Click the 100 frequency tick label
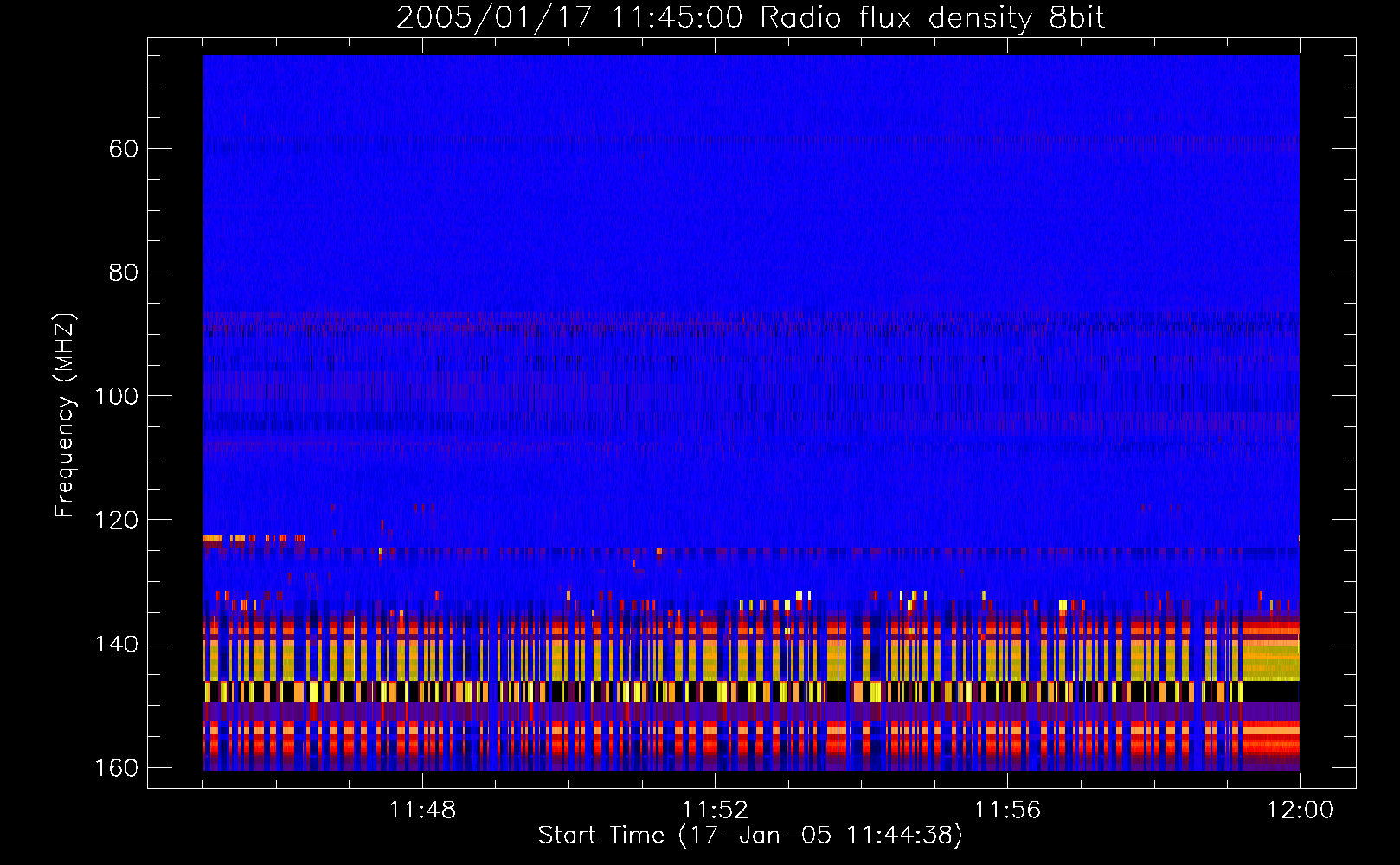 pos(116,396)
